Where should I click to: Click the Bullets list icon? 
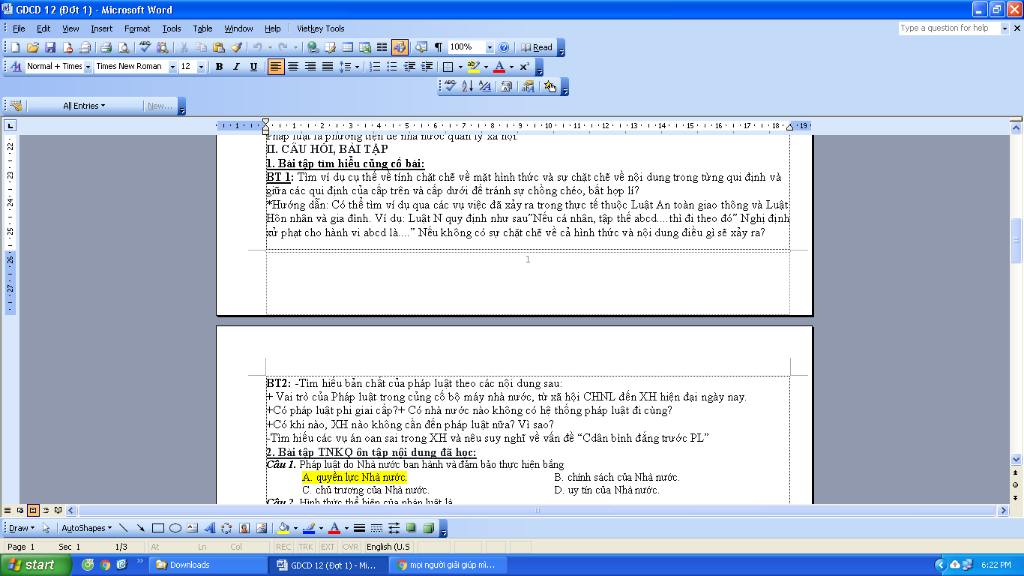coord(392,67)
